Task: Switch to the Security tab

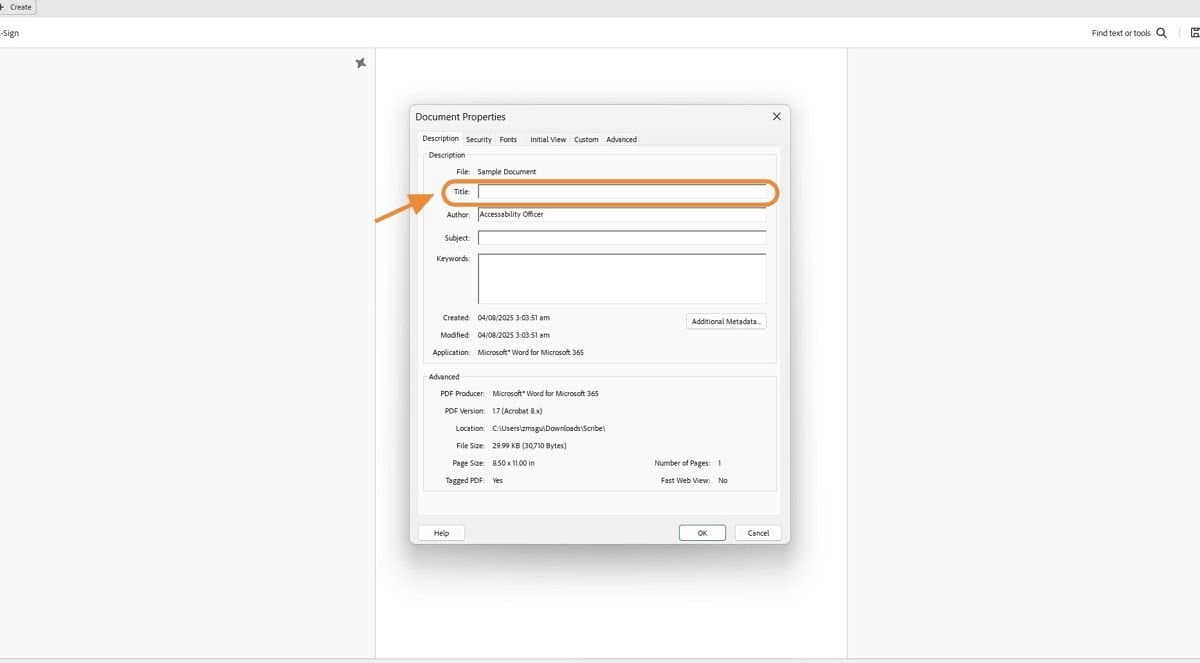Action: click(x=479, y=139)
